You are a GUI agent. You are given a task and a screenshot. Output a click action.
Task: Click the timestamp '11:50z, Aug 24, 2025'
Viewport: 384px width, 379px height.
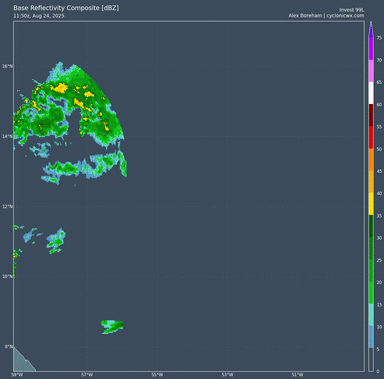(x=39, y=16)
